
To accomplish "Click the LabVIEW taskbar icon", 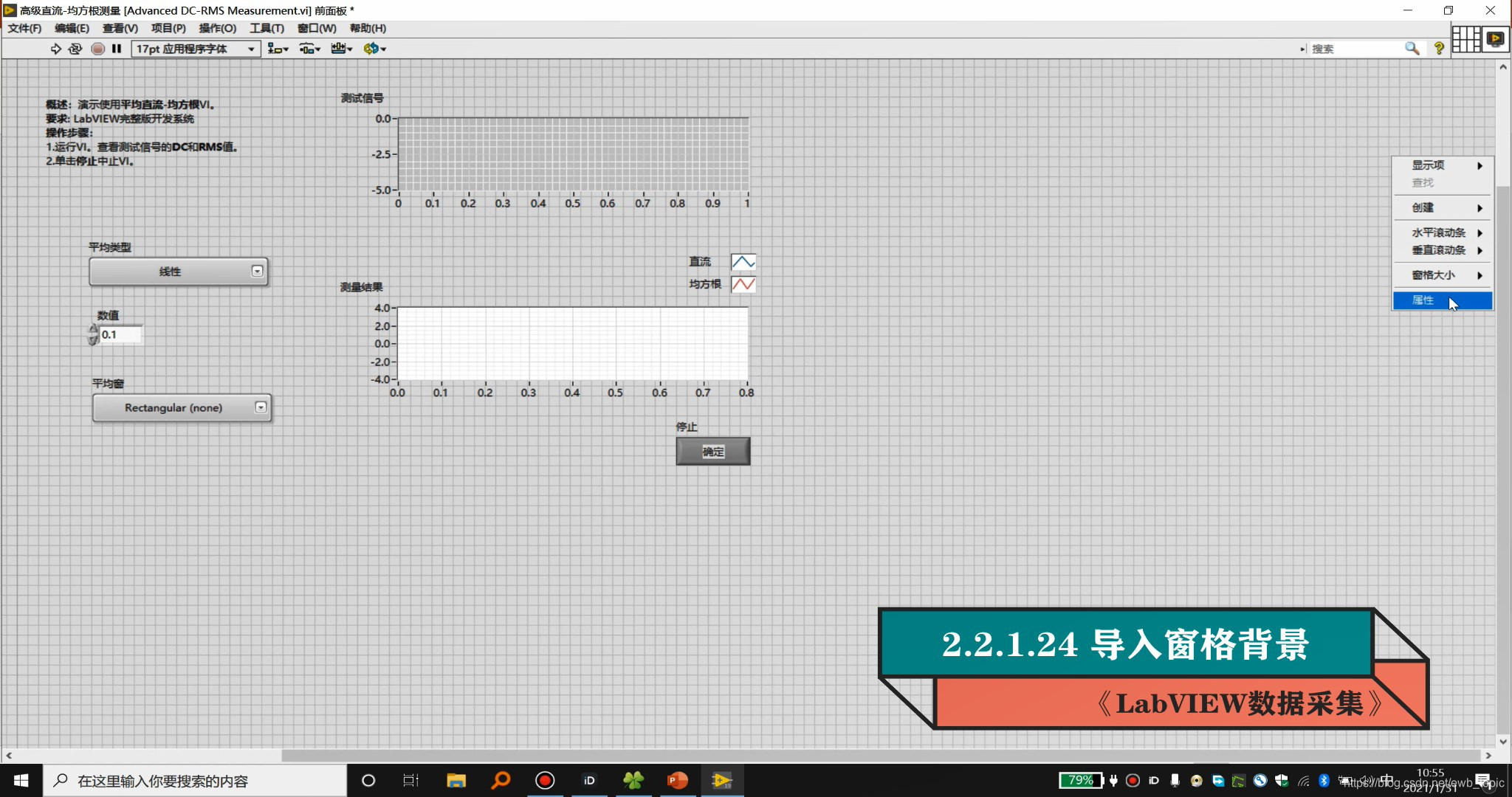I will coord(722,781).
